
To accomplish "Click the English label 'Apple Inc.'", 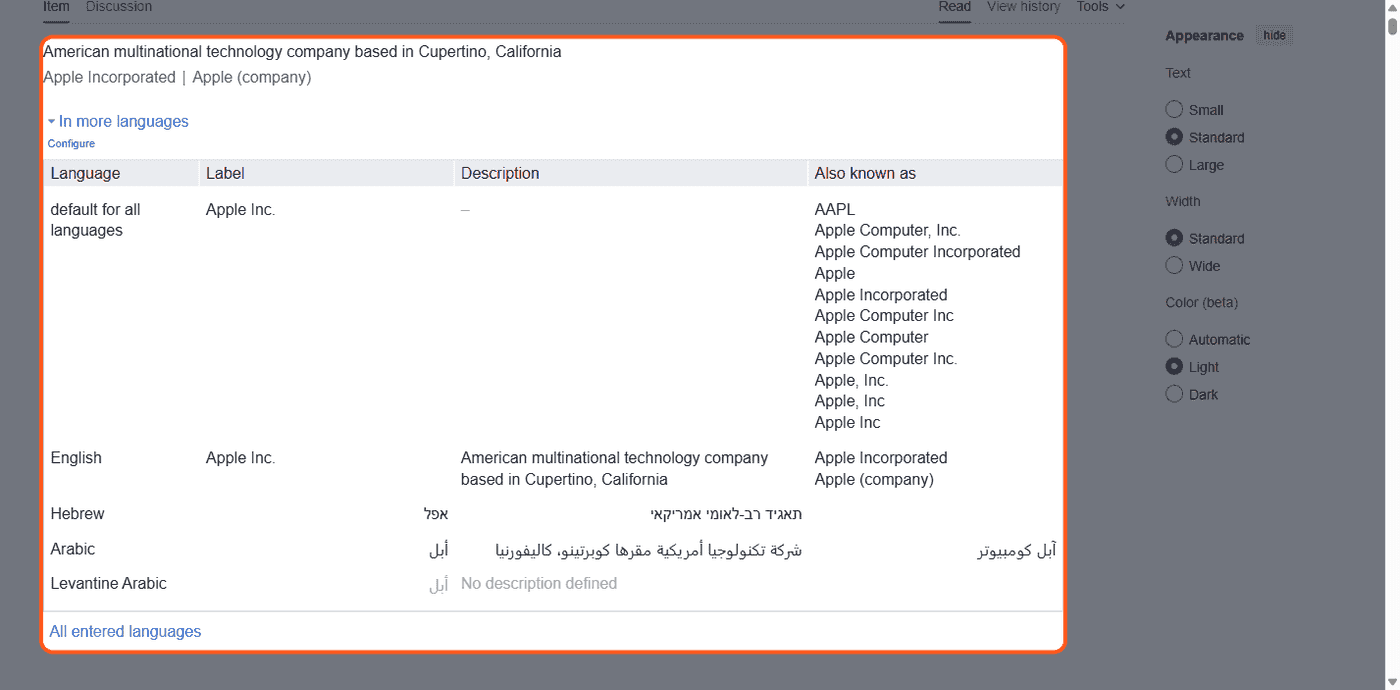I will [x=240, y=458].
